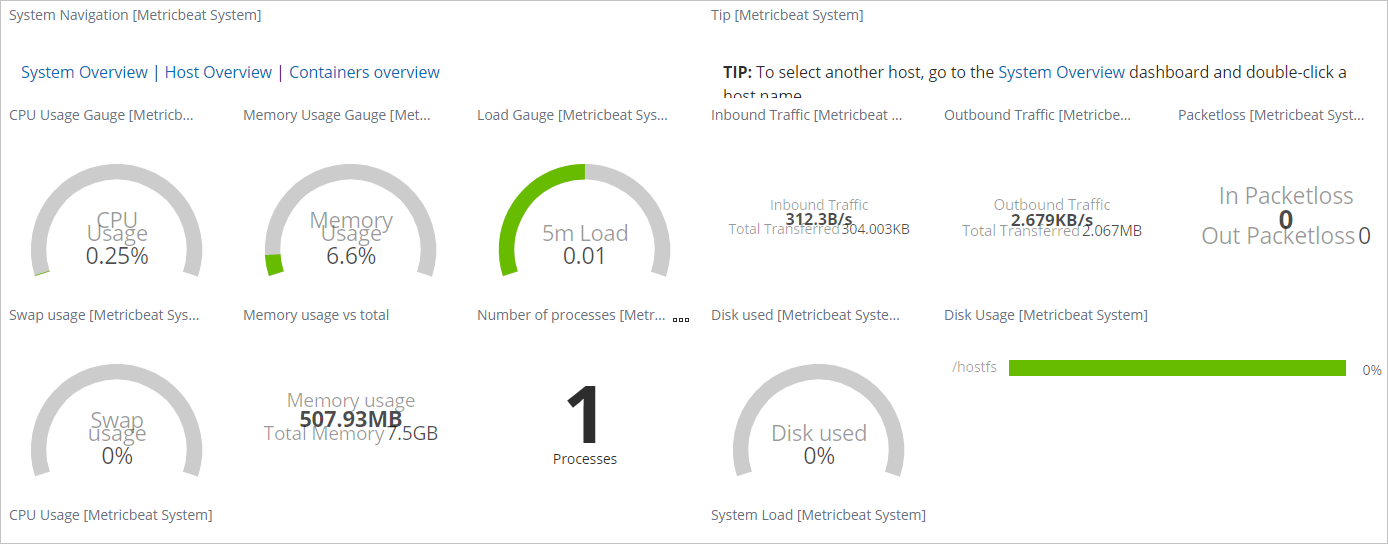1388x544 pixels.
Task: Click the green /hostfs disk usage bar
Action: tap(1177, 368)
